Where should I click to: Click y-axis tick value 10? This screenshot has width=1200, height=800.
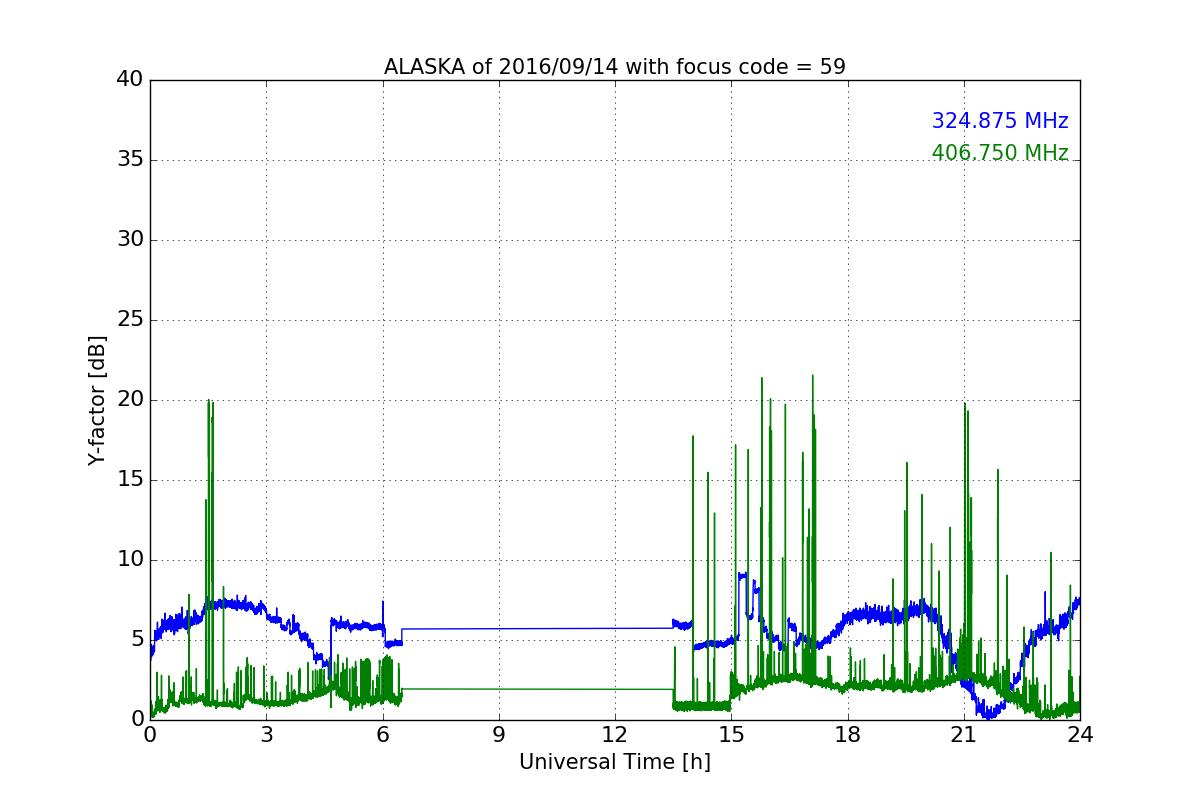130,559
